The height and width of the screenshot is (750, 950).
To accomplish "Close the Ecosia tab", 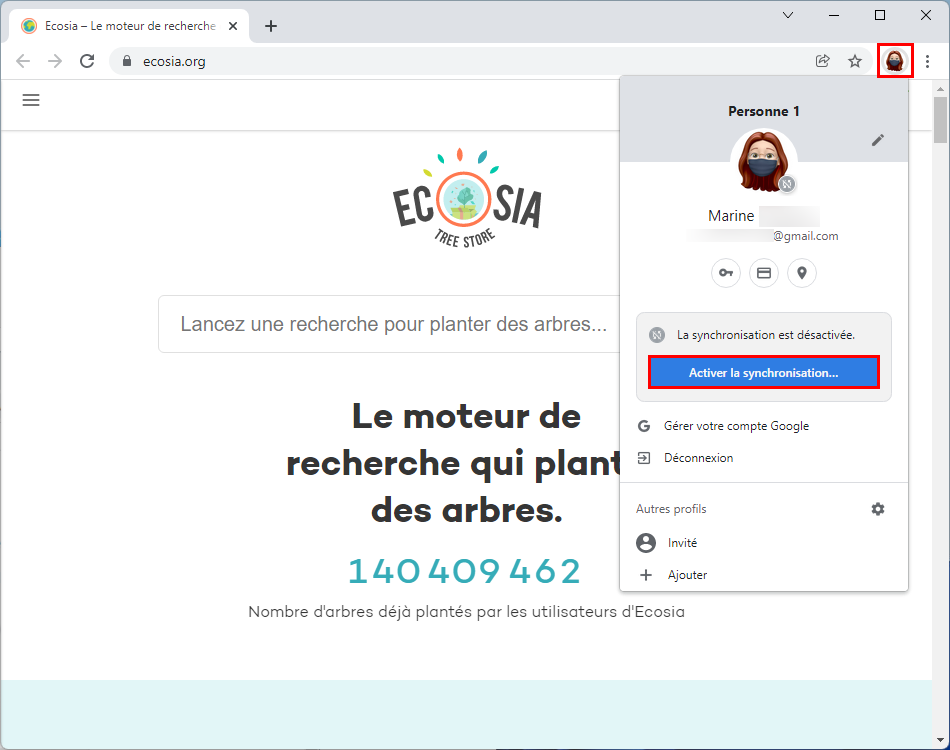I will (x=233, y=26).
